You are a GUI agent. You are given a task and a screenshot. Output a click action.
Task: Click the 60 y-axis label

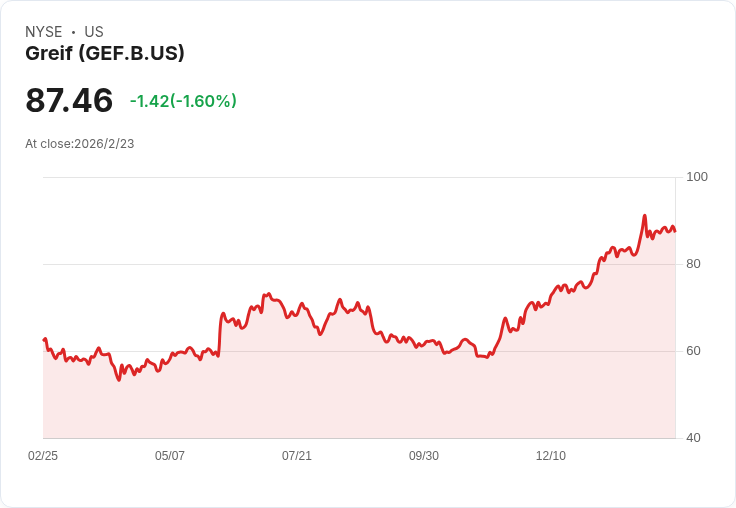[693, 351]
